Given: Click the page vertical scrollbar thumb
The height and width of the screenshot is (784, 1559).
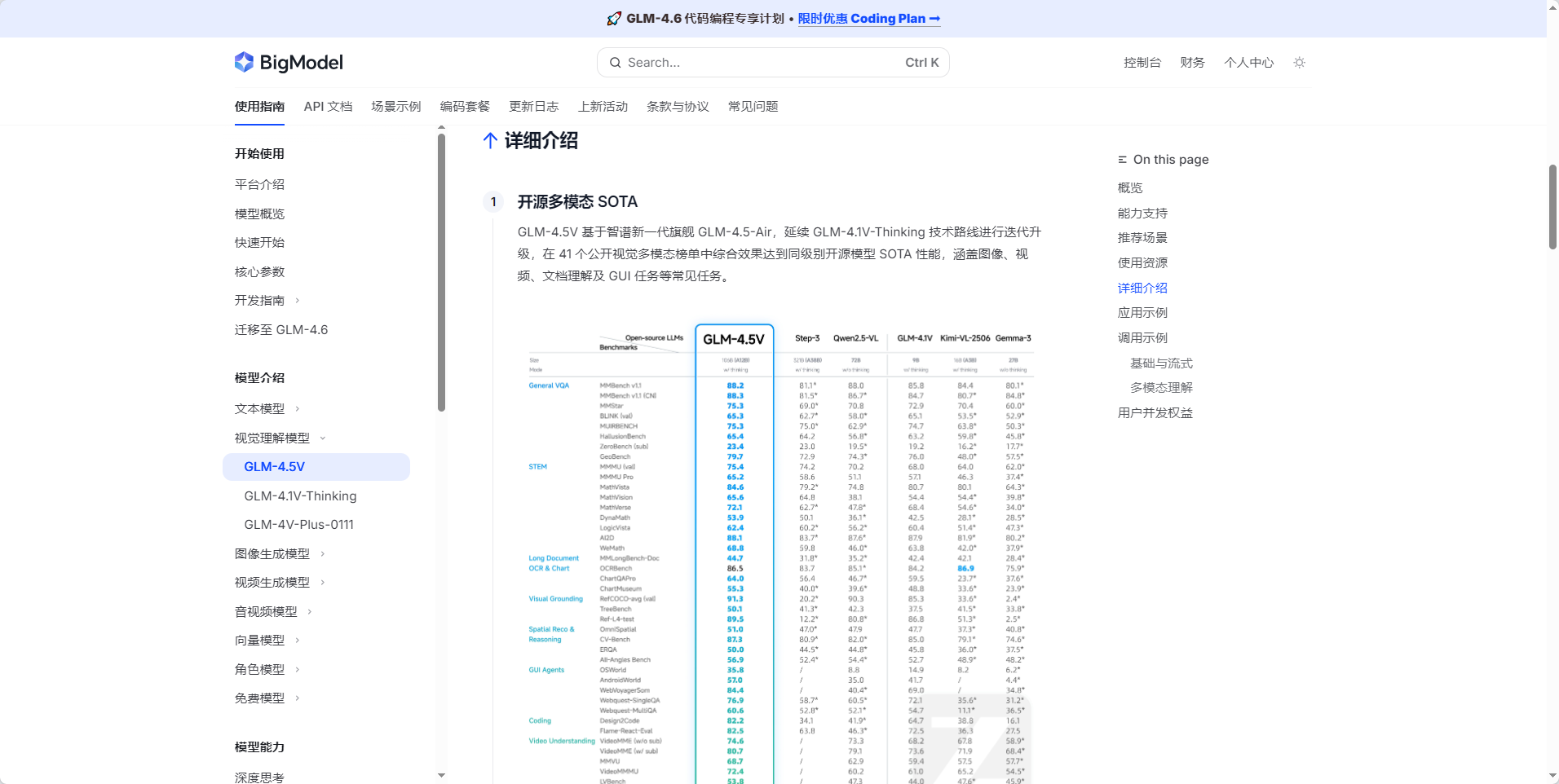Looking at the screenshot, I should (x=1552, y=207).
